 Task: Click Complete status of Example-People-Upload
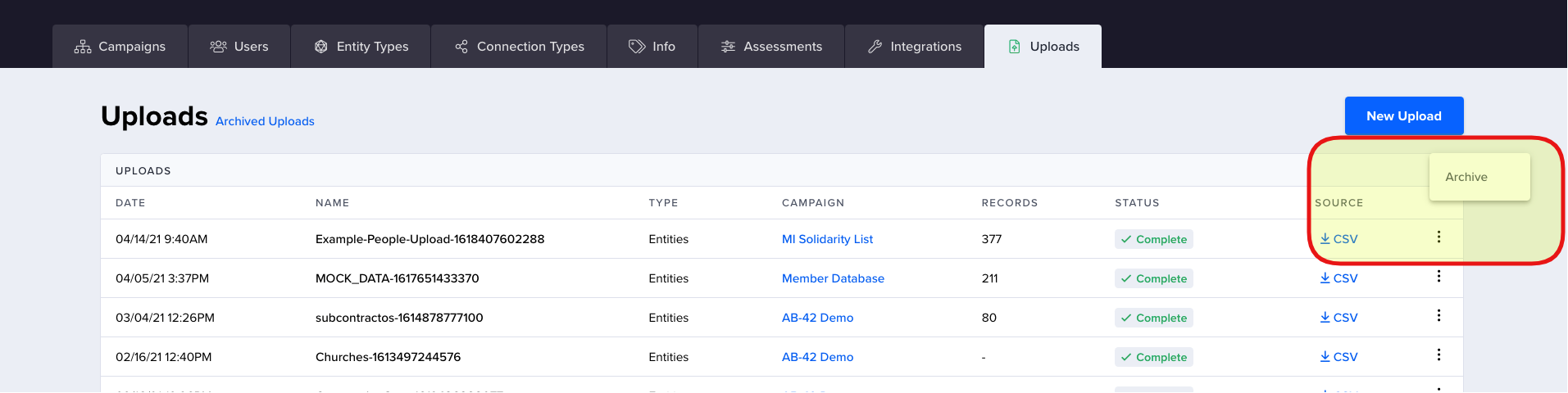1153,239
